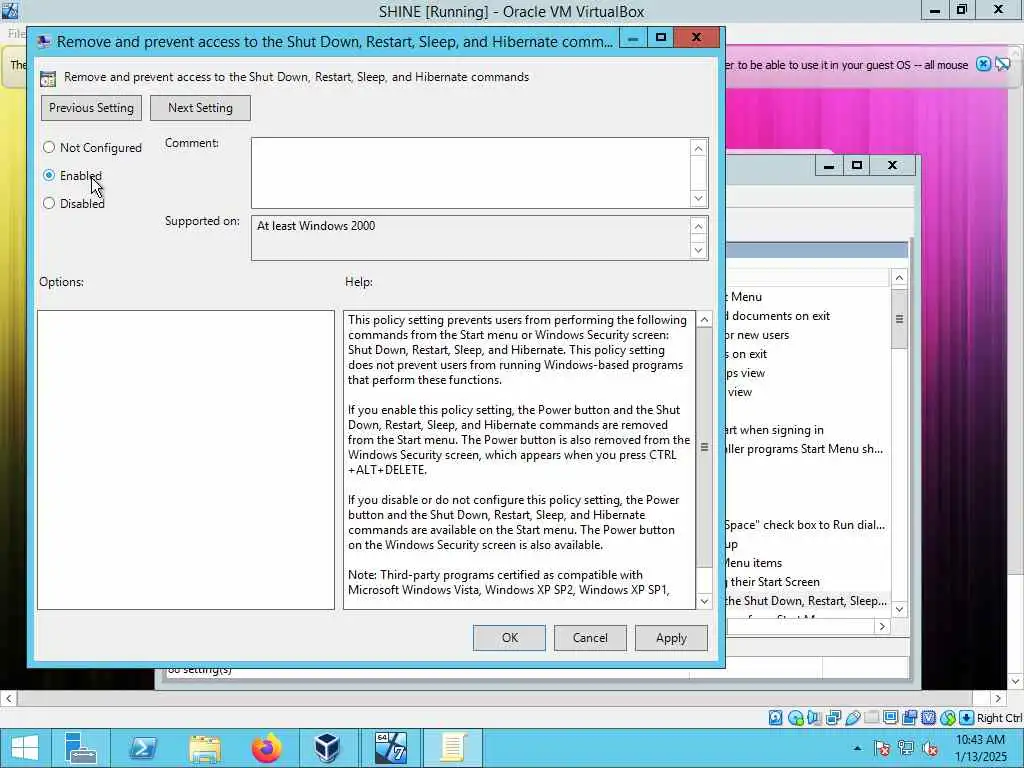Click the 'Menu items' row in the background list
The height and width of the screenshot is (768, 1024).
point(807,563)
